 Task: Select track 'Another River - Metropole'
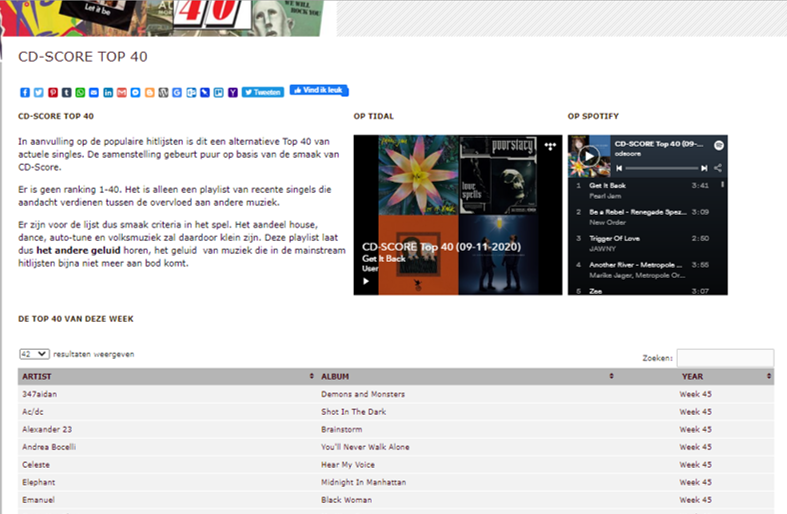(643, 270)
